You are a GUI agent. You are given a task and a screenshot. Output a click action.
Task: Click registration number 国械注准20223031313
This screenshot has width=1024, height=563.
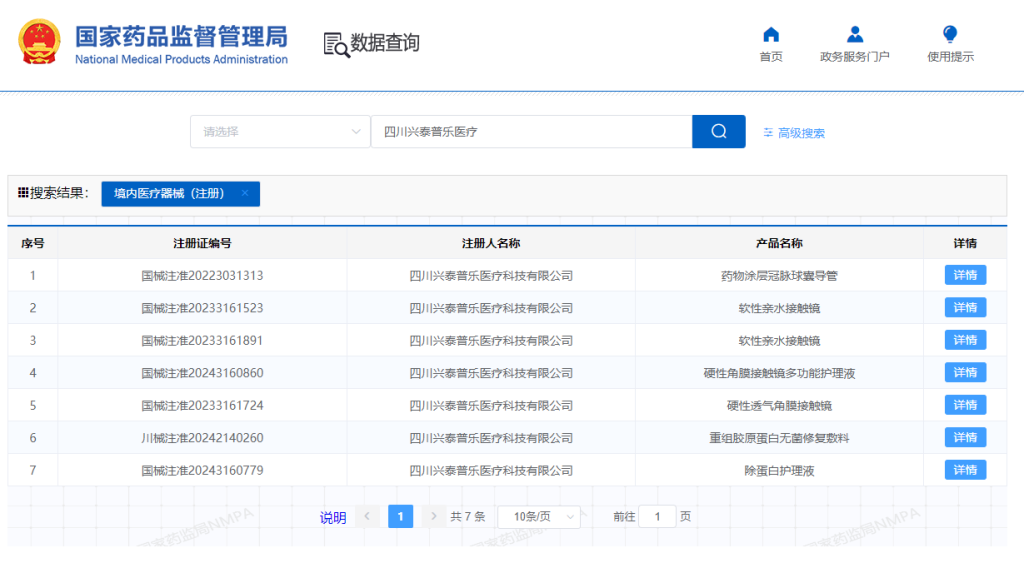202,276
